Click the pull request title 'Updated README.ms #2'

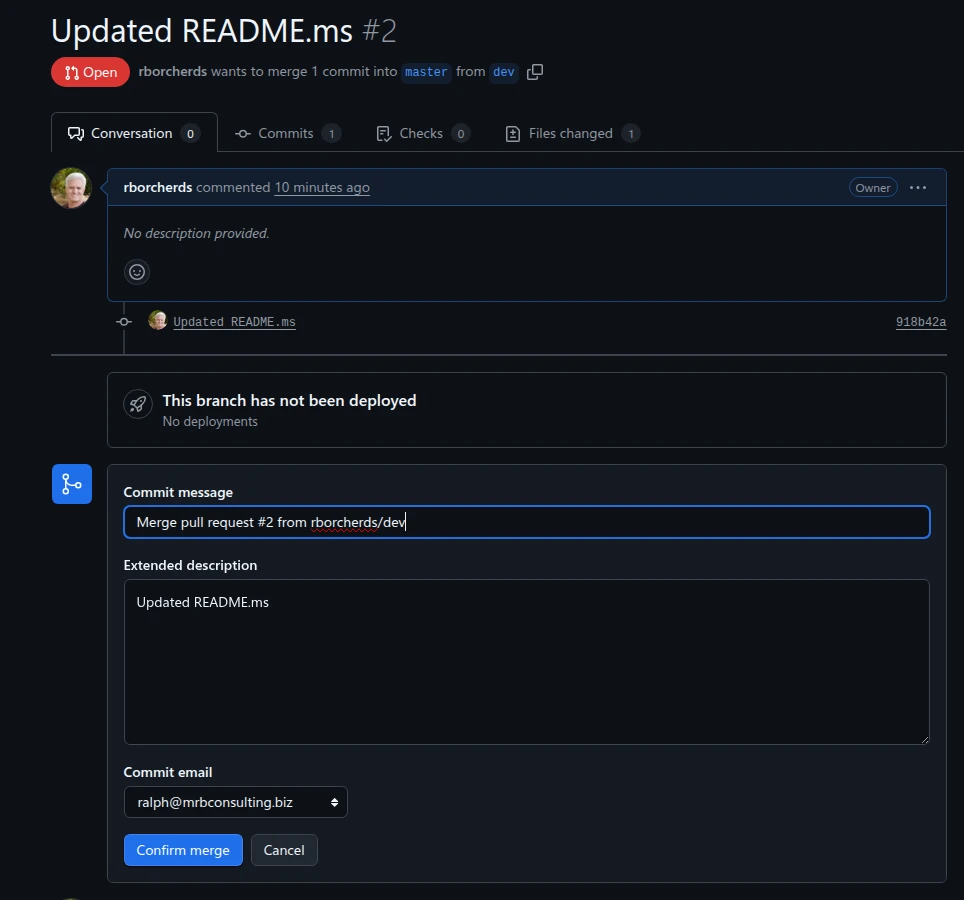[224, 31]
